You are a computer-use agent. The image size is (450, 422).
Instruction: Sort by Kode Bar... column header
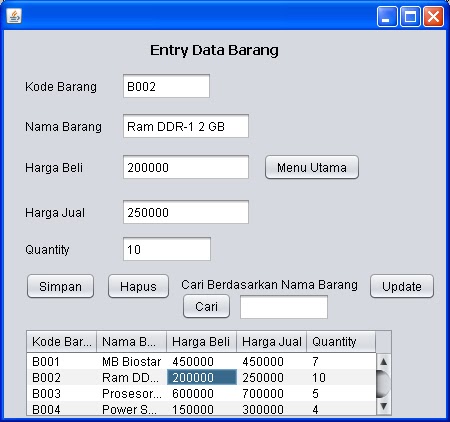62,342
